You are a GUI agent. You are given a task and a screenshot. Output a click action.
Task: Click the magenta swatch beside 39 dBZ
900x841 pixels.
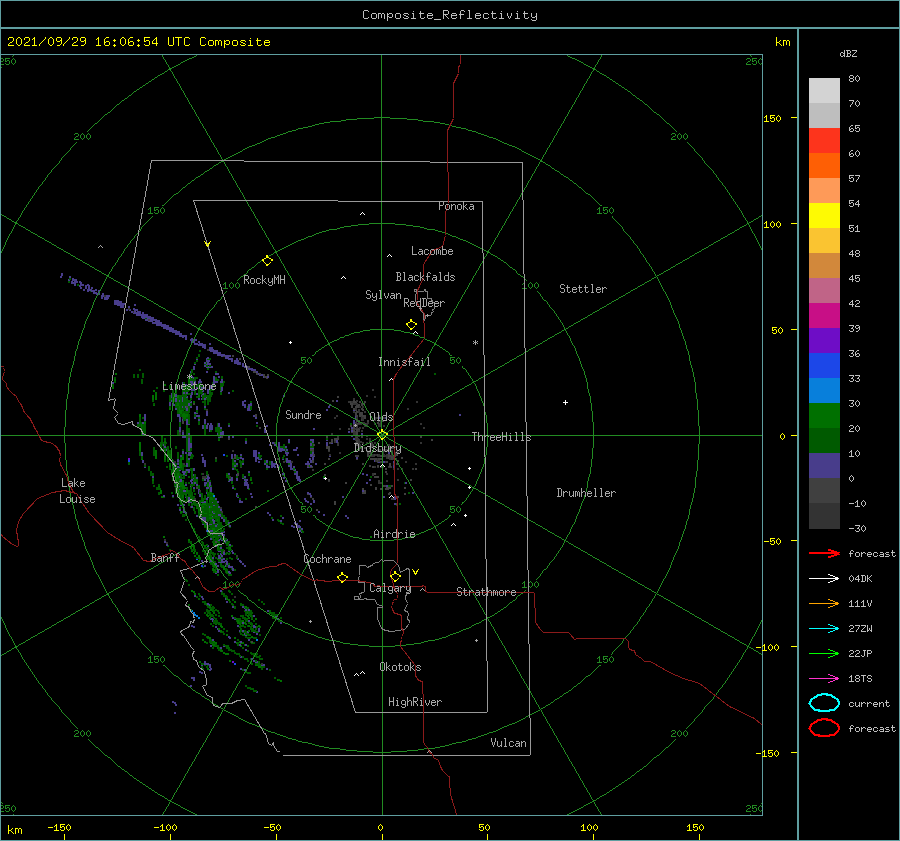pos(824,315)
